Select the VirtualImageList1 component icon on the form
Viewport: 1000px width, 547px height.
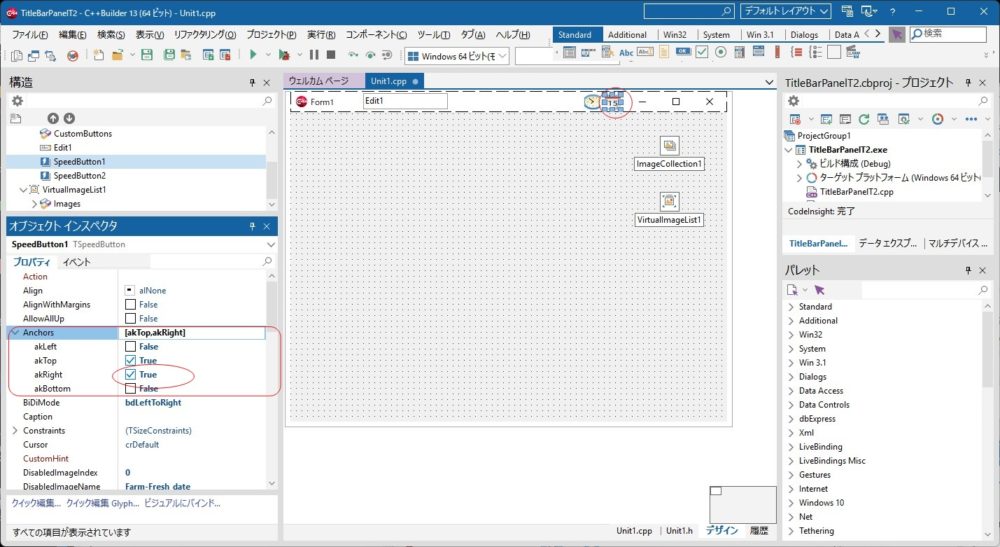point(669,201)
